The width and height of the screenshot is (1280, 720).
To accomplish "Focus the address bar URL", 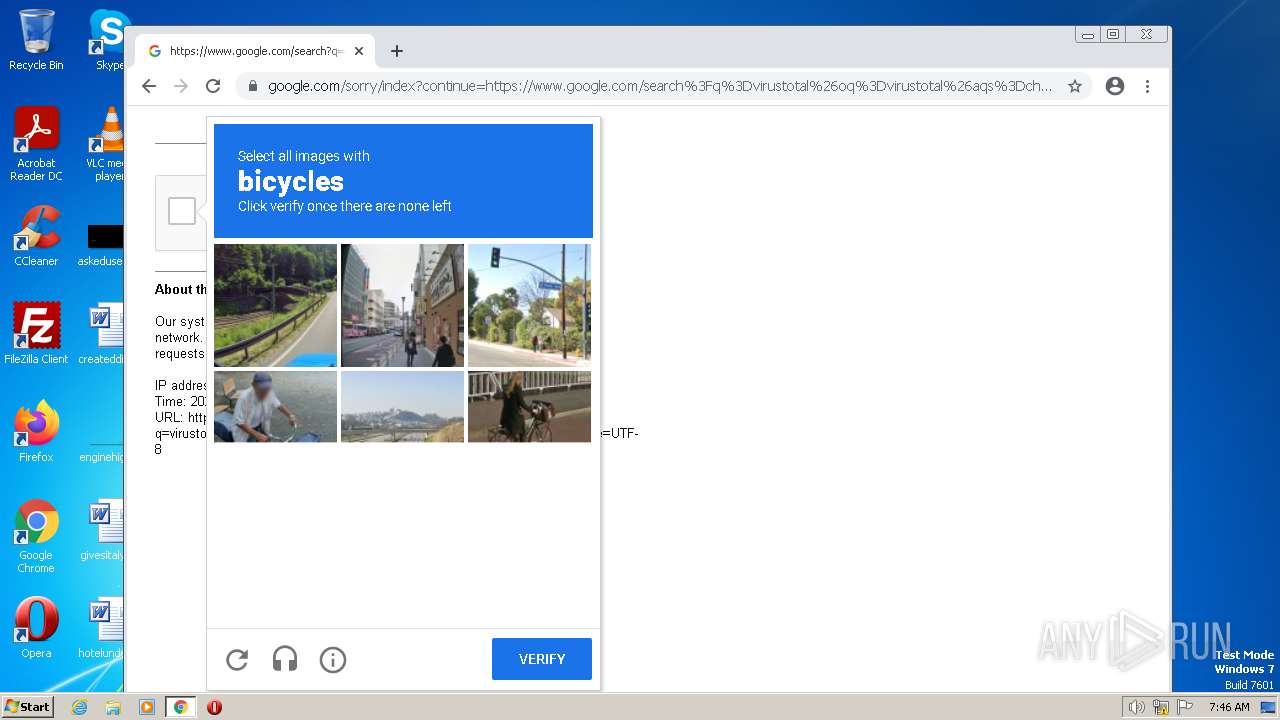I will pyautogui.click(x=660, y=86).
